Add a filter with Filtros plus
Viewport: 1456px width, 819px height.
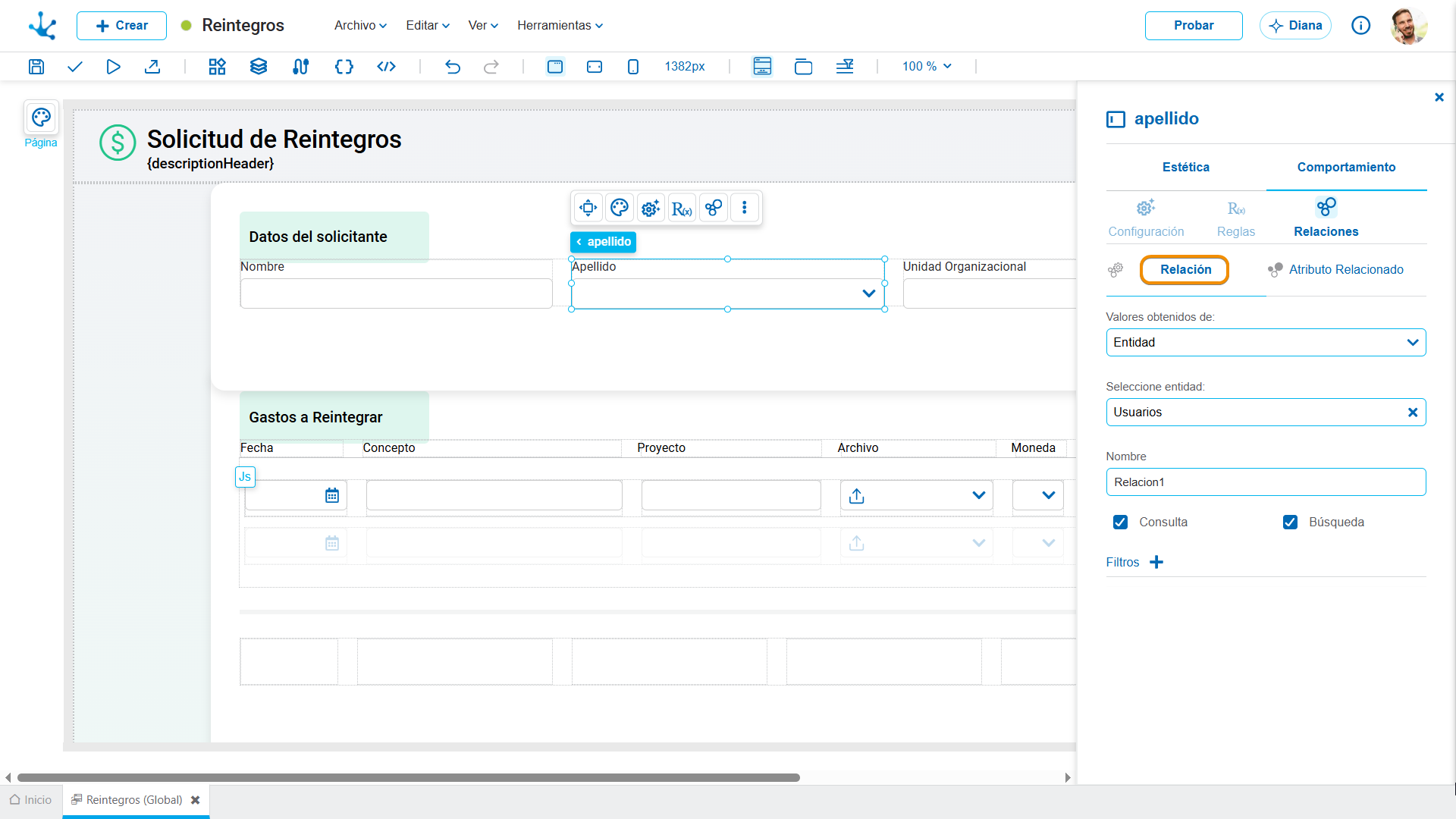pyautogui.click(x=1156, y=562)
